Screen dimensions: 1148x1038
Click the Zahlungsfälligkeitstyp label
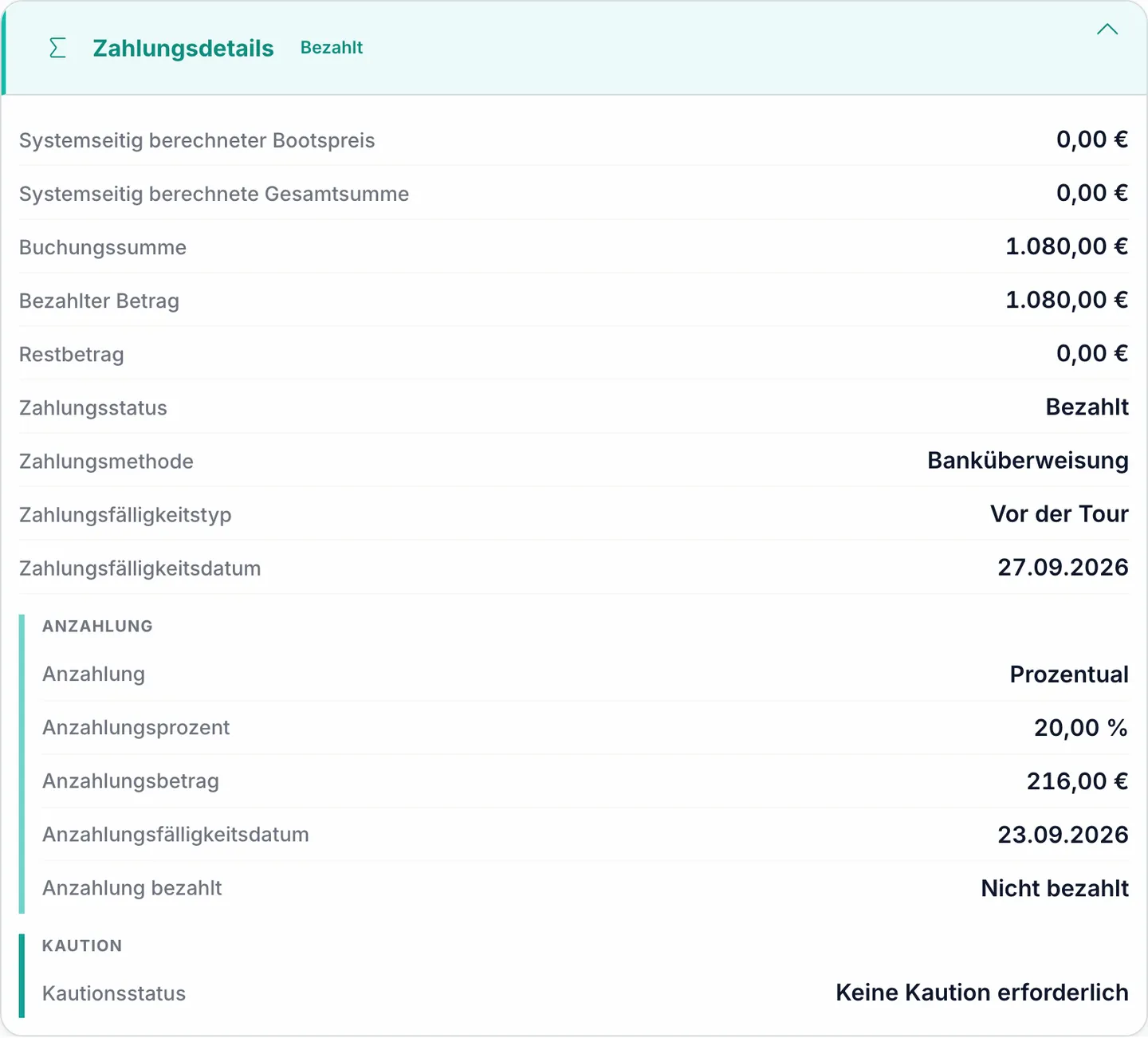coord(125,514)
